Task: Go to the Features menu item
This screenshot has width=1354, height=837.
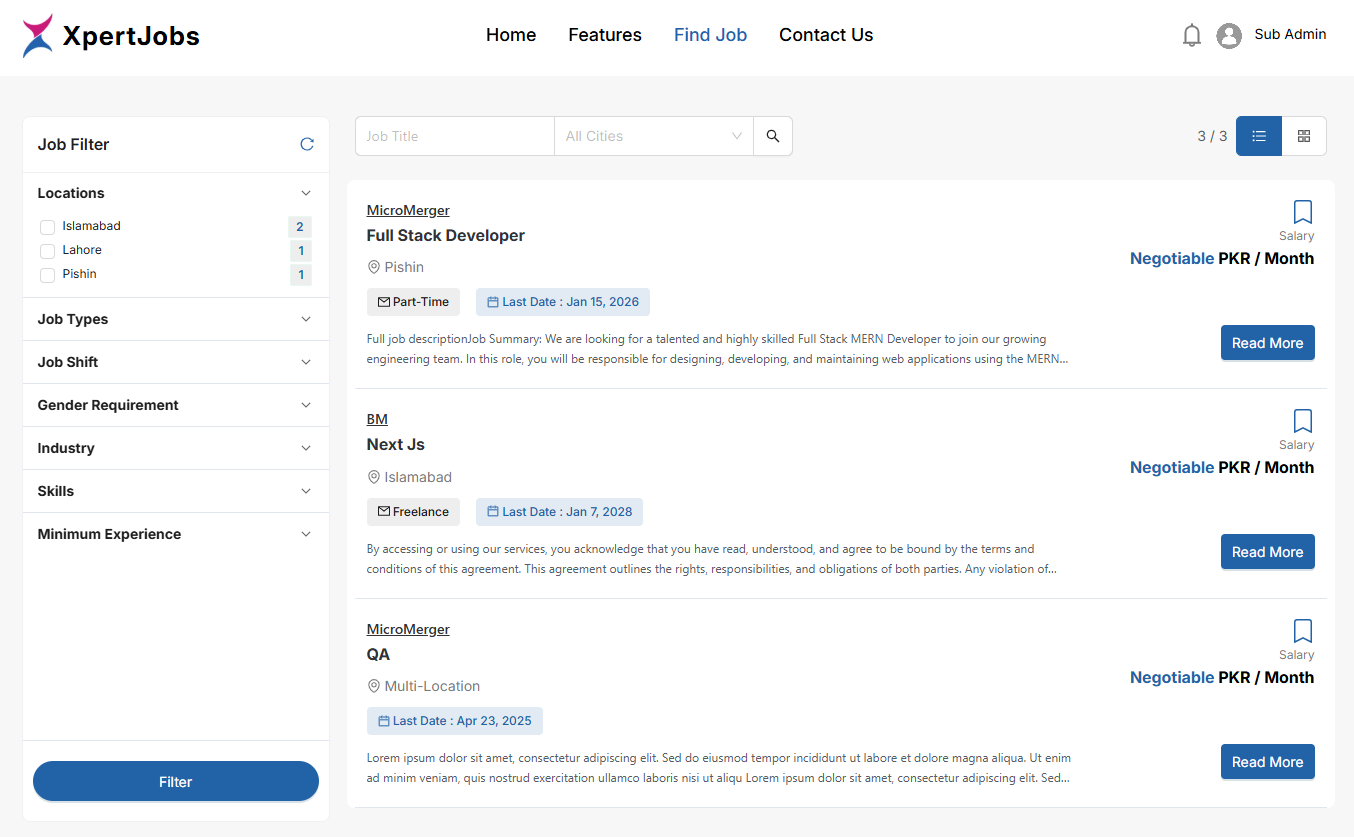Action: click(x=604, y=35)
